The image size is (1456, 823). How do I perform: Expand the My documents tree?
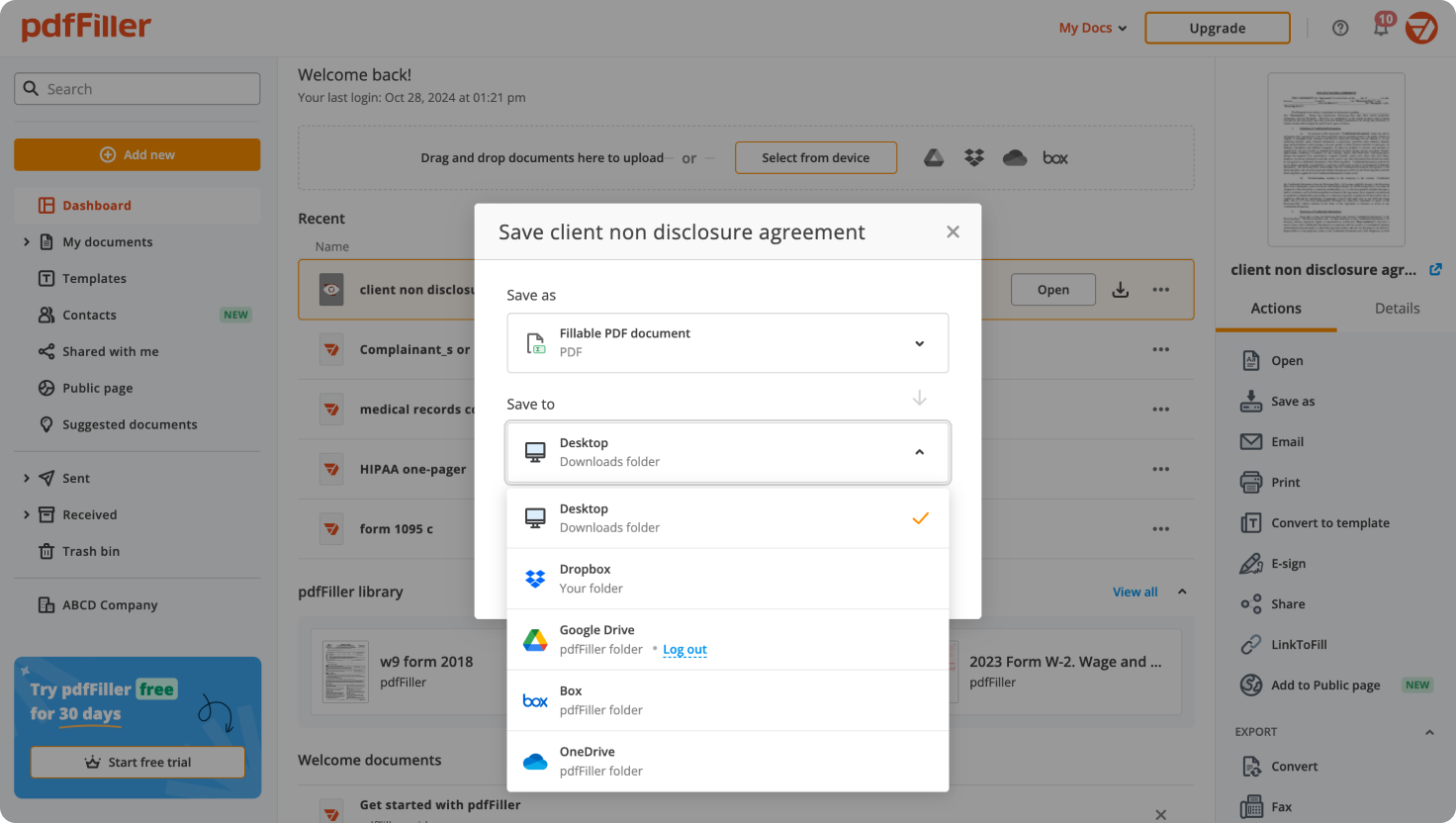point(27,242)
